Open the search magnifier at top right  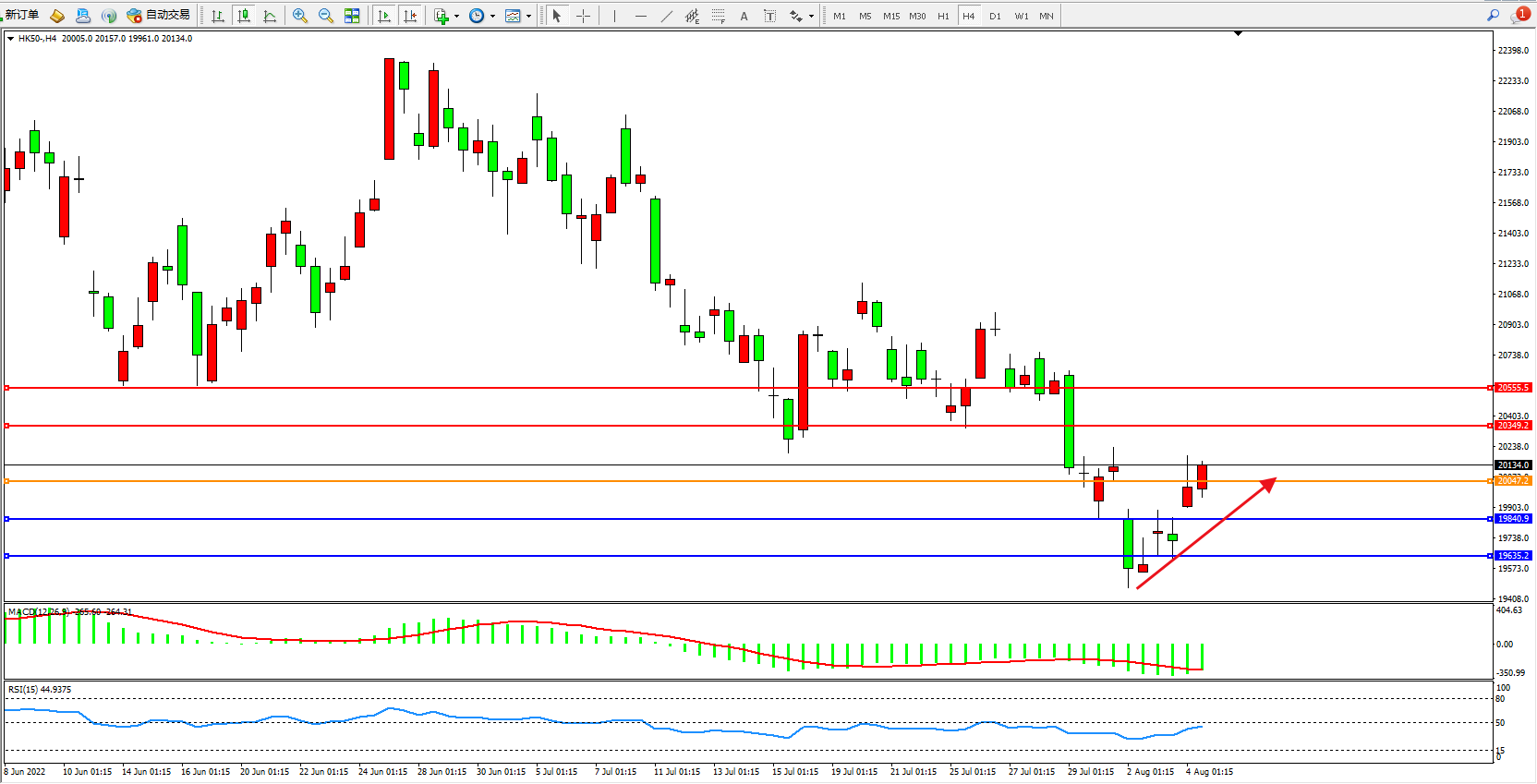[x=1493, y=15]
